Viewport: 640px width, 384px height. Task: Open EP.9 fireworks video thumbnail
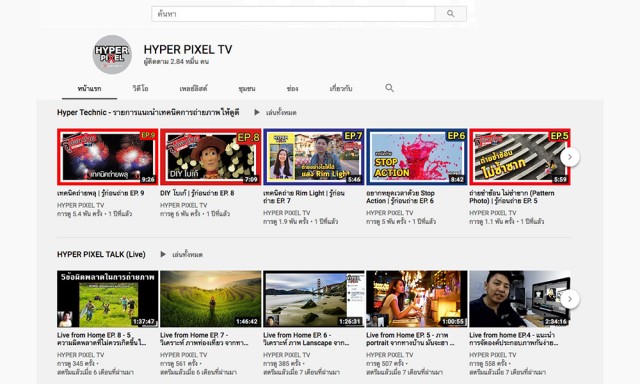pyautogui.click(x=107, y=157)
